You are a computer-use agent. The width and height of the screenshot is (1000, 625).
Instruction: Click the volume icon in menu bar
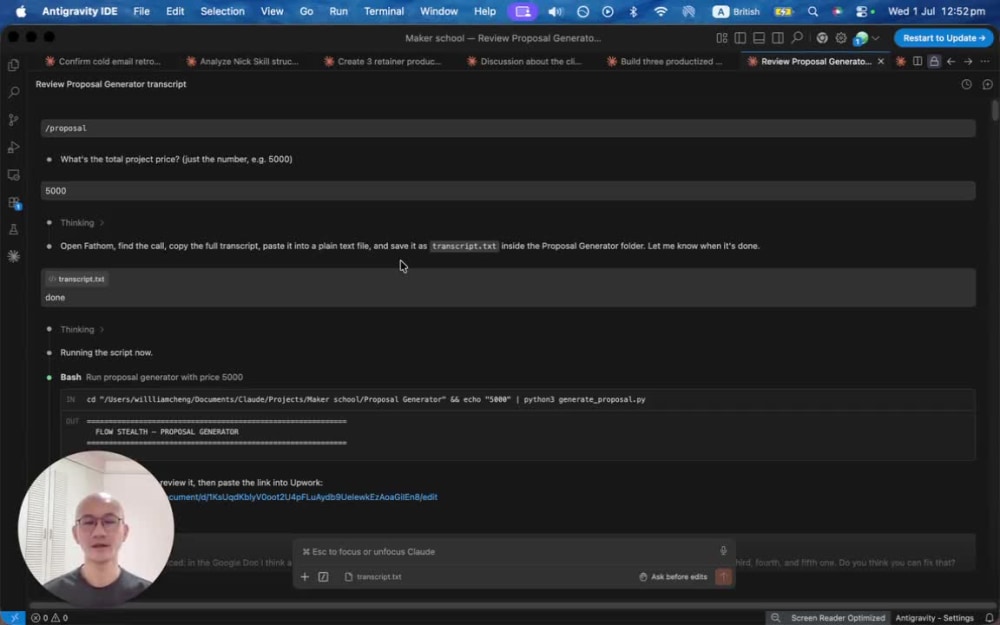[x=555, y=11]
